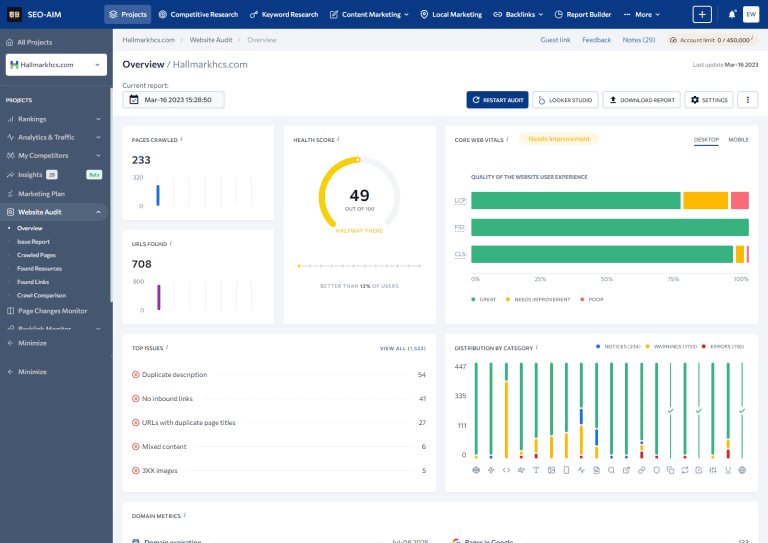The image size is (768, 543).
Task: Click the Duplicate description error icon
Action: pos(136,375)
